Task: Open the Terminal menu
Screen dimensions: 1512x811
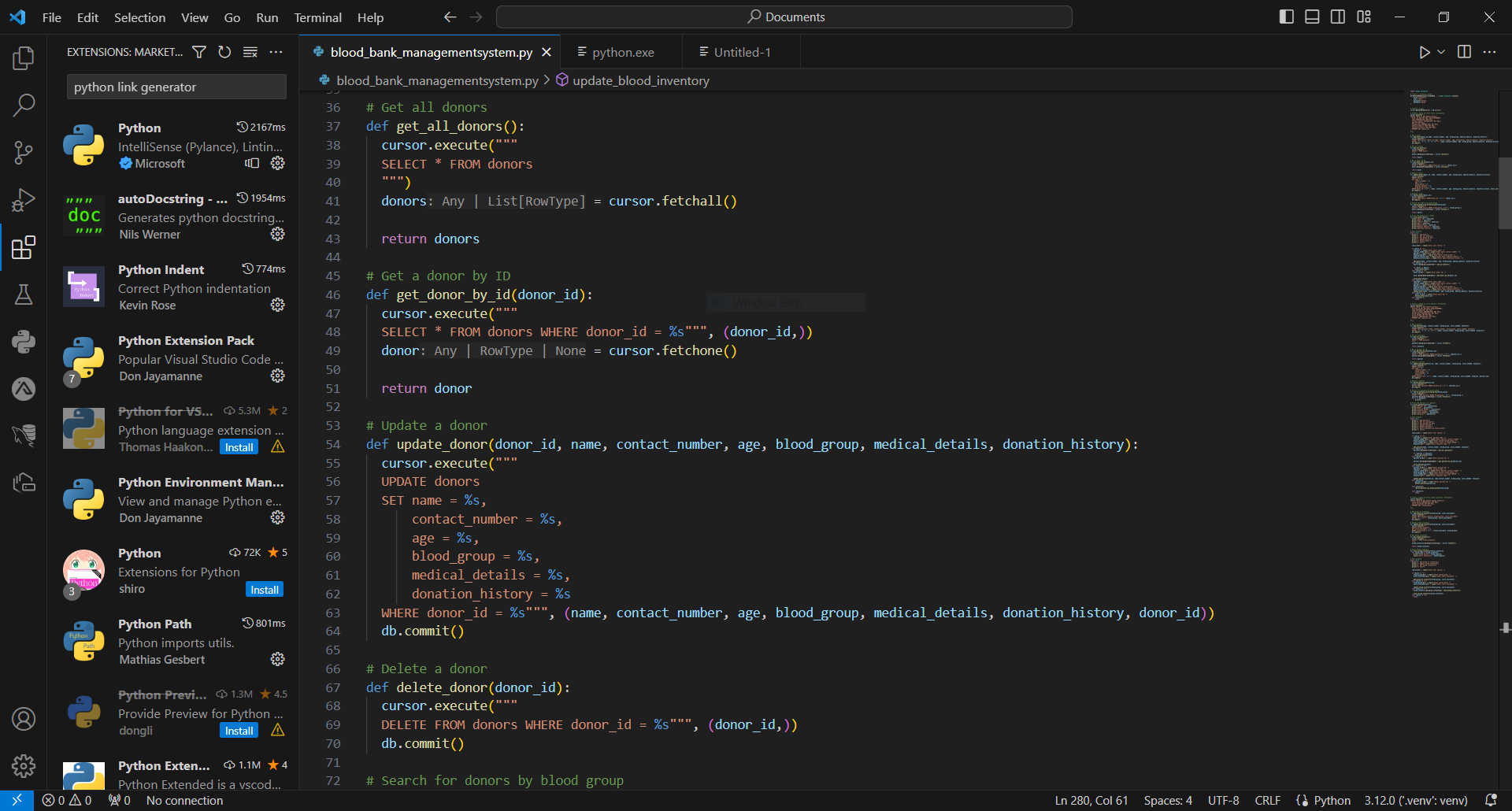Action: 317,17
